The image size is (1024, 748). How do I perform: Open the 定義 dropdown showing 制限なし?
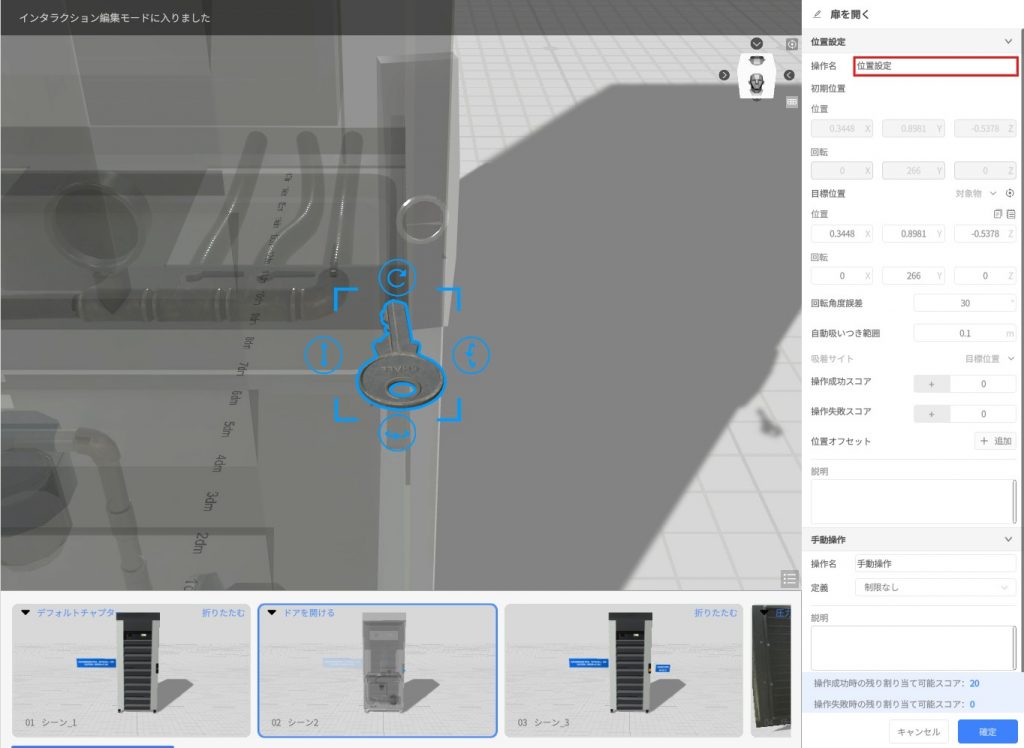(x=935, y=587)
